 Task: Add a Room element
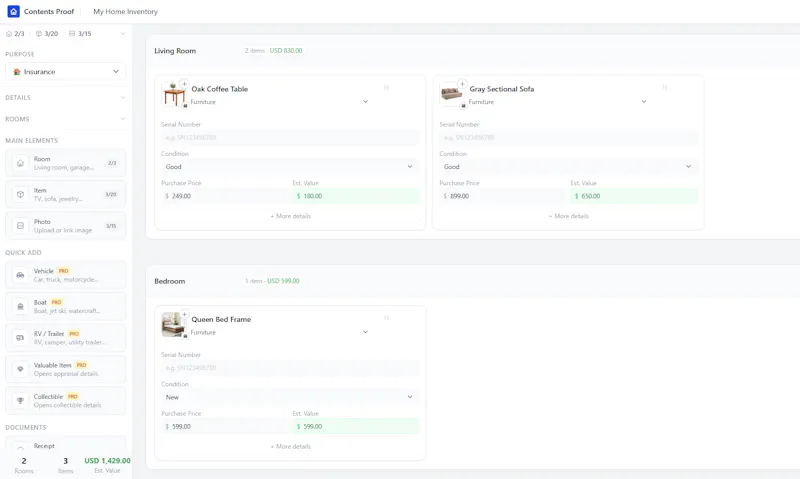click(66, 163)
